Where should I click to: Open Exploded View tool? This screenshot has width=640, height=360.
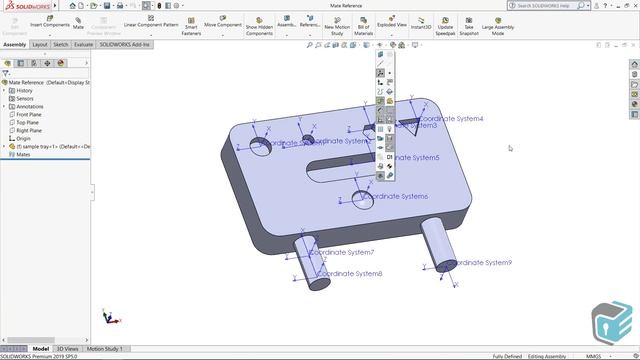point(392,21)
